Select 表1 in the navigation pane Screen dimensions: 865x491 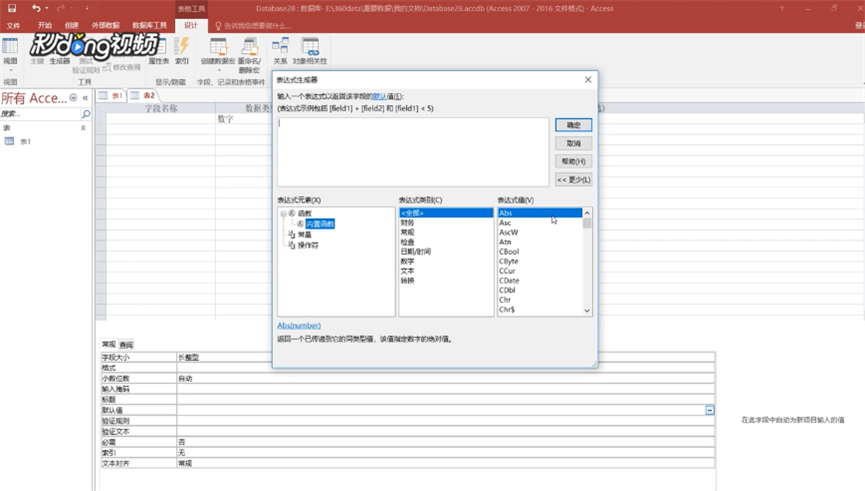pyautogui.click(x=25, y=141)
